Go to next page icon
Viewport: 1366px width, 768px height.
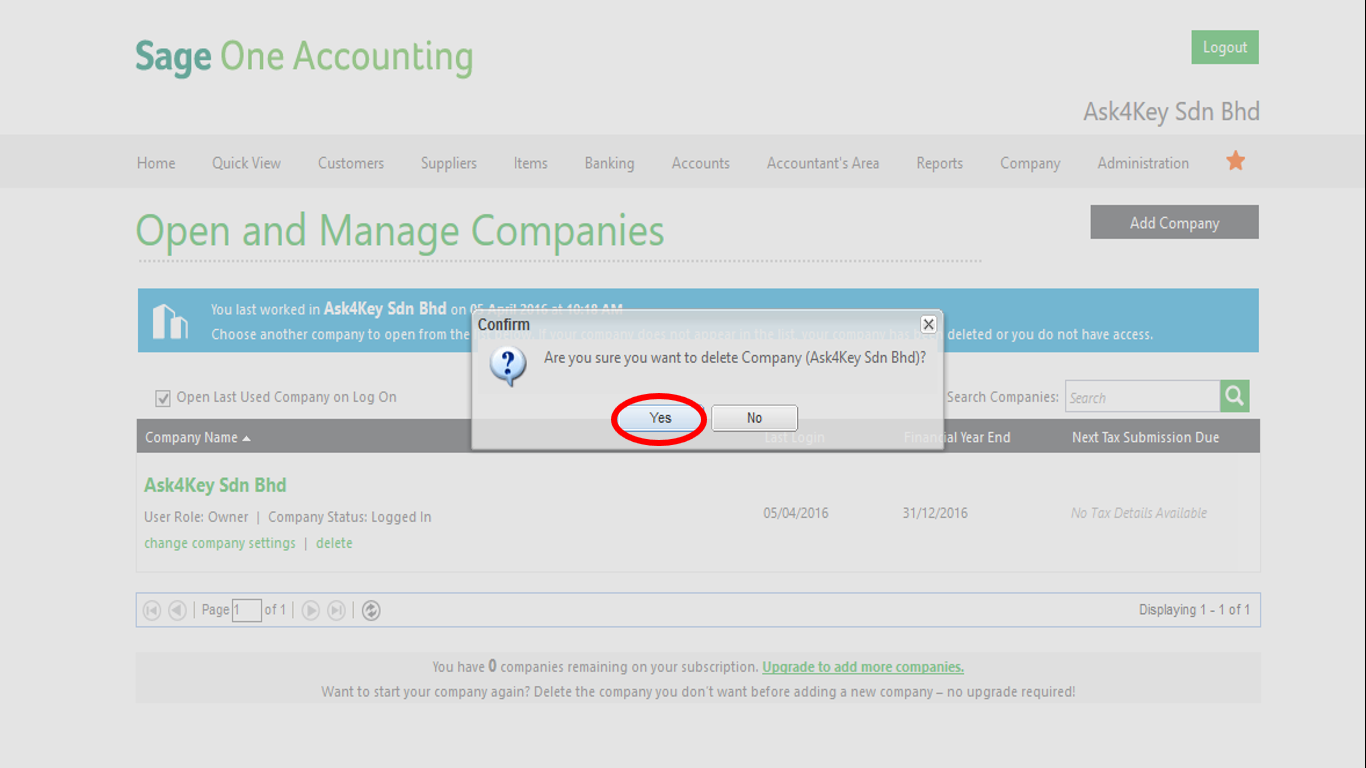(x=310, y=610)
